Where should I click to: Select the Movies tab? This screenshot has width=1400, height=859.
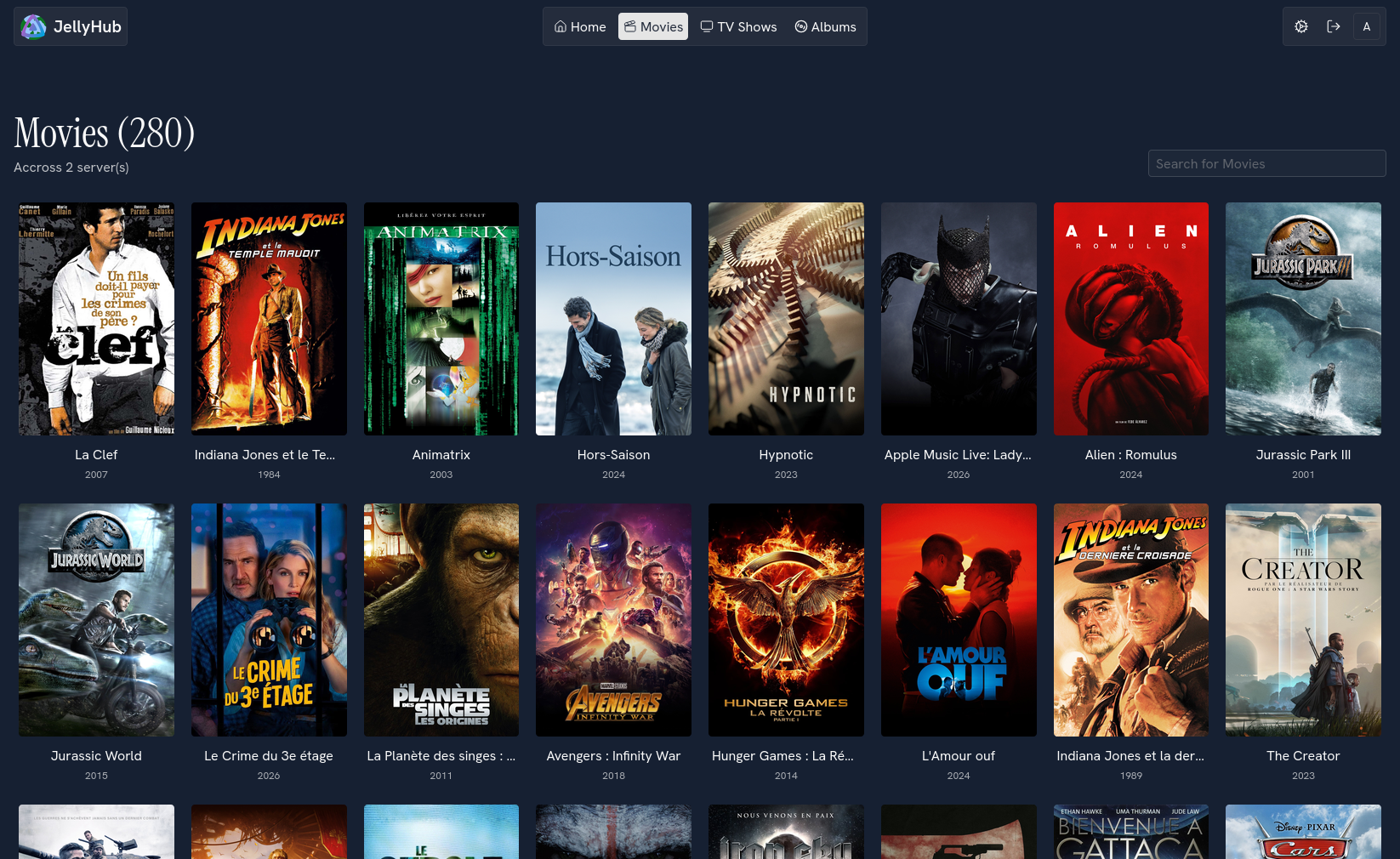[653, 26]
